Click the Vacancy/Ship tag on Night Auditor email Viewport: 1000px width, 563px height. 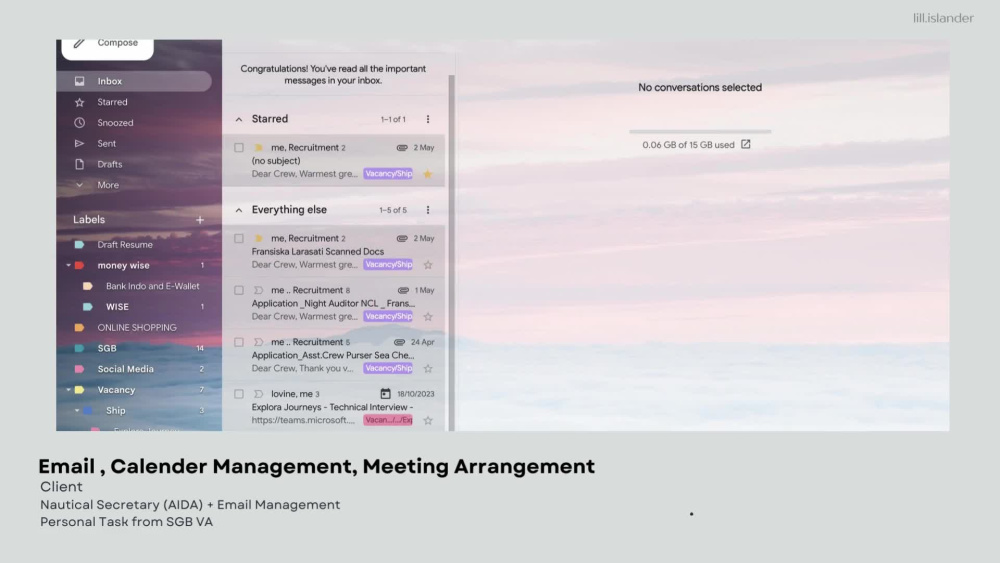pos(388,316)
